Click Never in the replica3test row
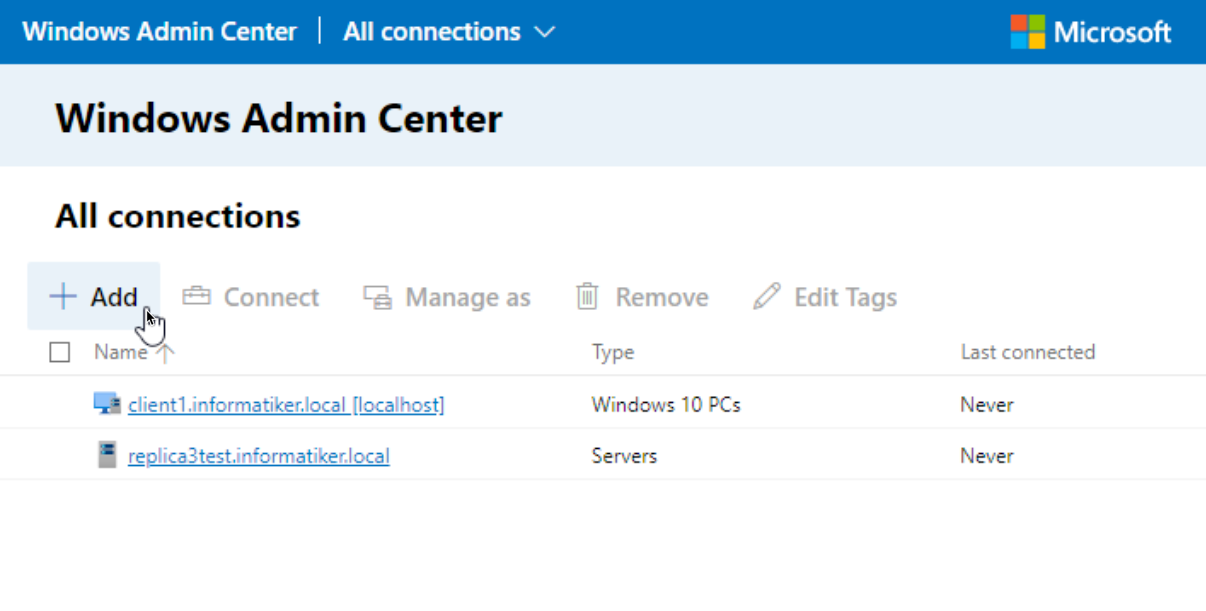1206x611 pixels. pyautogui.click(x=987, y=456)
